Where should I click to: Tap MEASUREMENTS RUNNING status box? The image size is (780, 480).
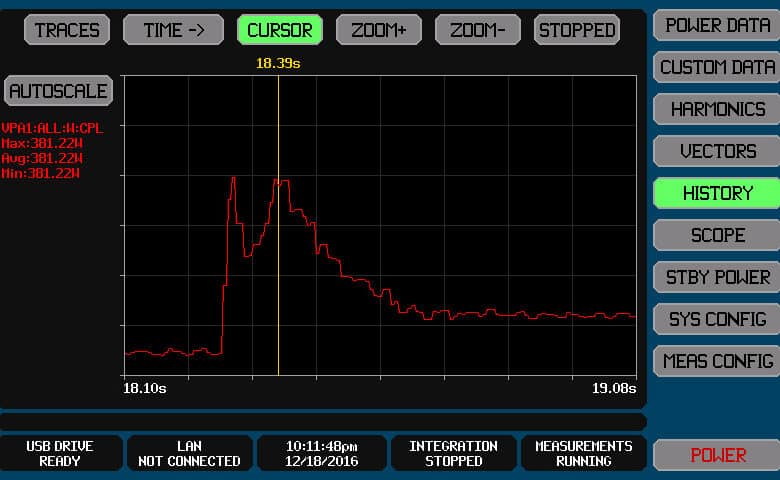(x=584, y=453)
